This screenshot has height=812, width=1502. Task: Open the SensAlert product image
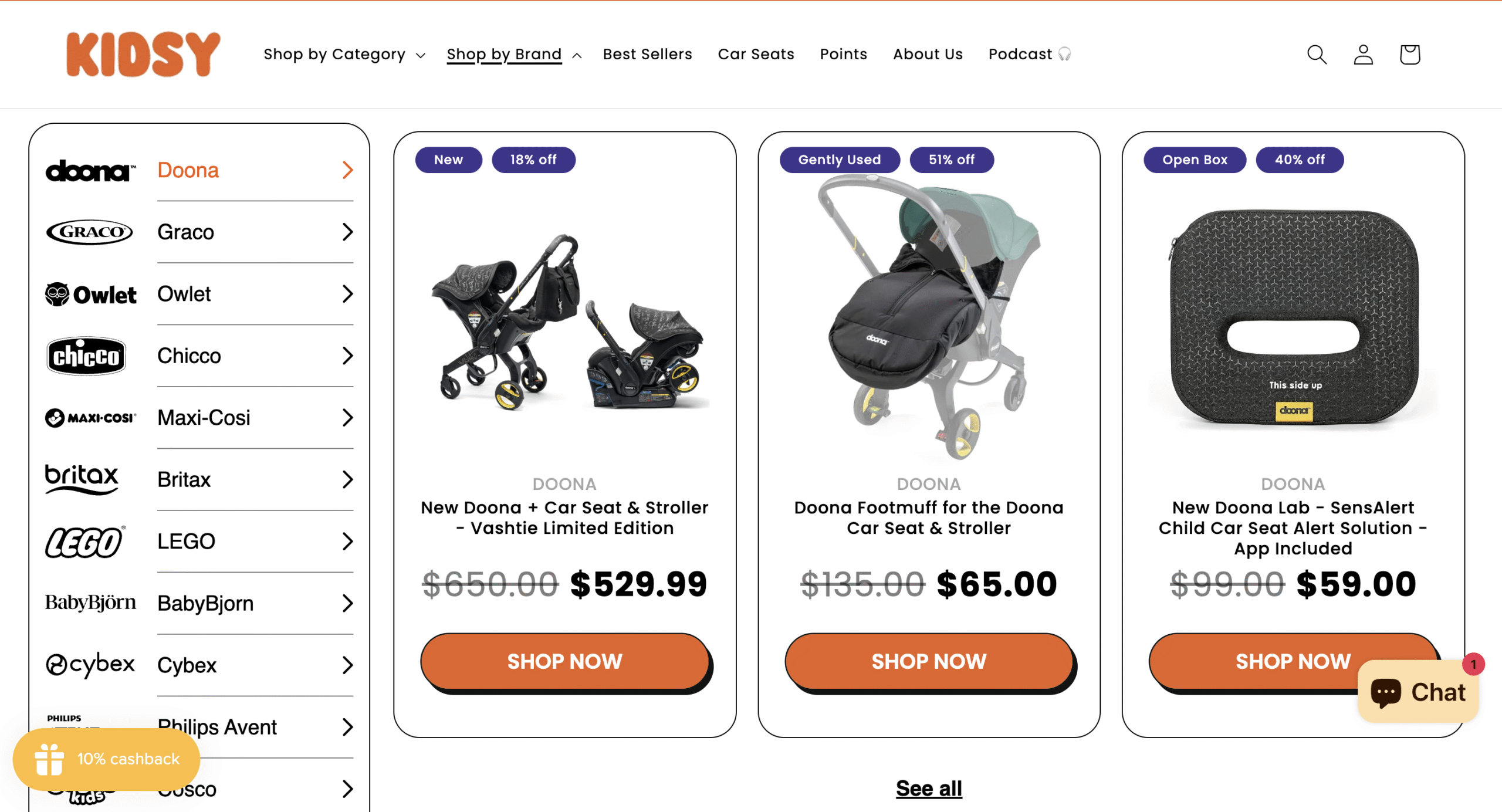click(x=1293, y=320)
